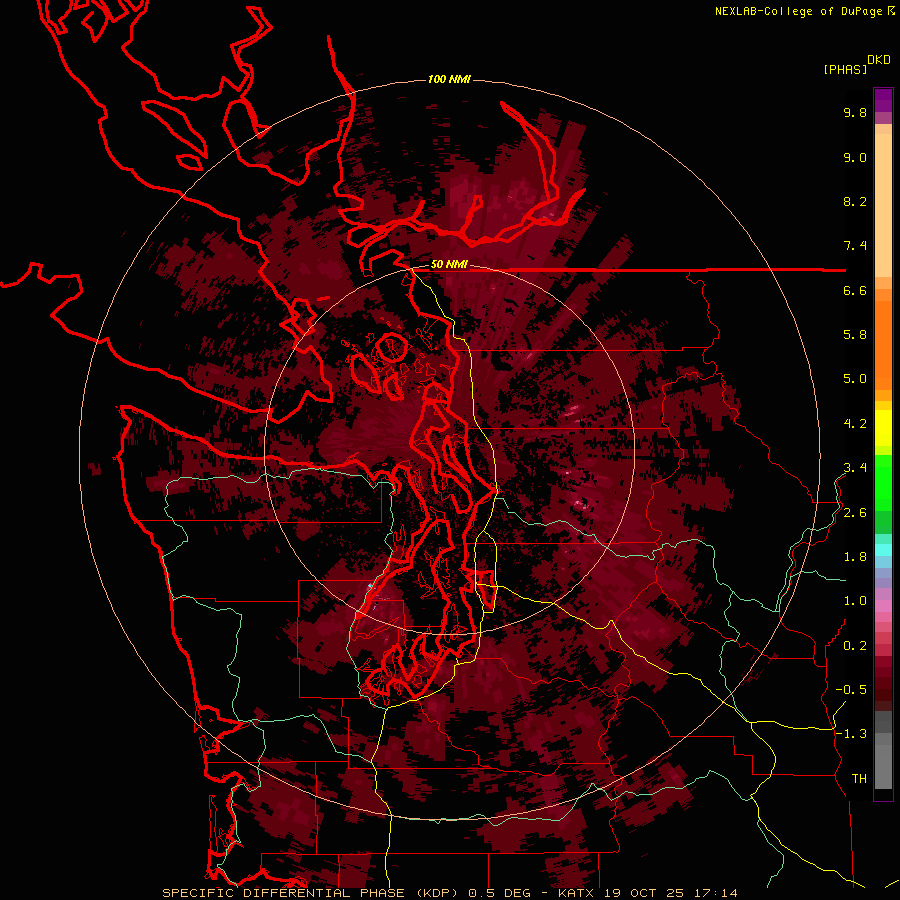Click the 7.4 legend value

pyautogui.click(x=855, y=246)
